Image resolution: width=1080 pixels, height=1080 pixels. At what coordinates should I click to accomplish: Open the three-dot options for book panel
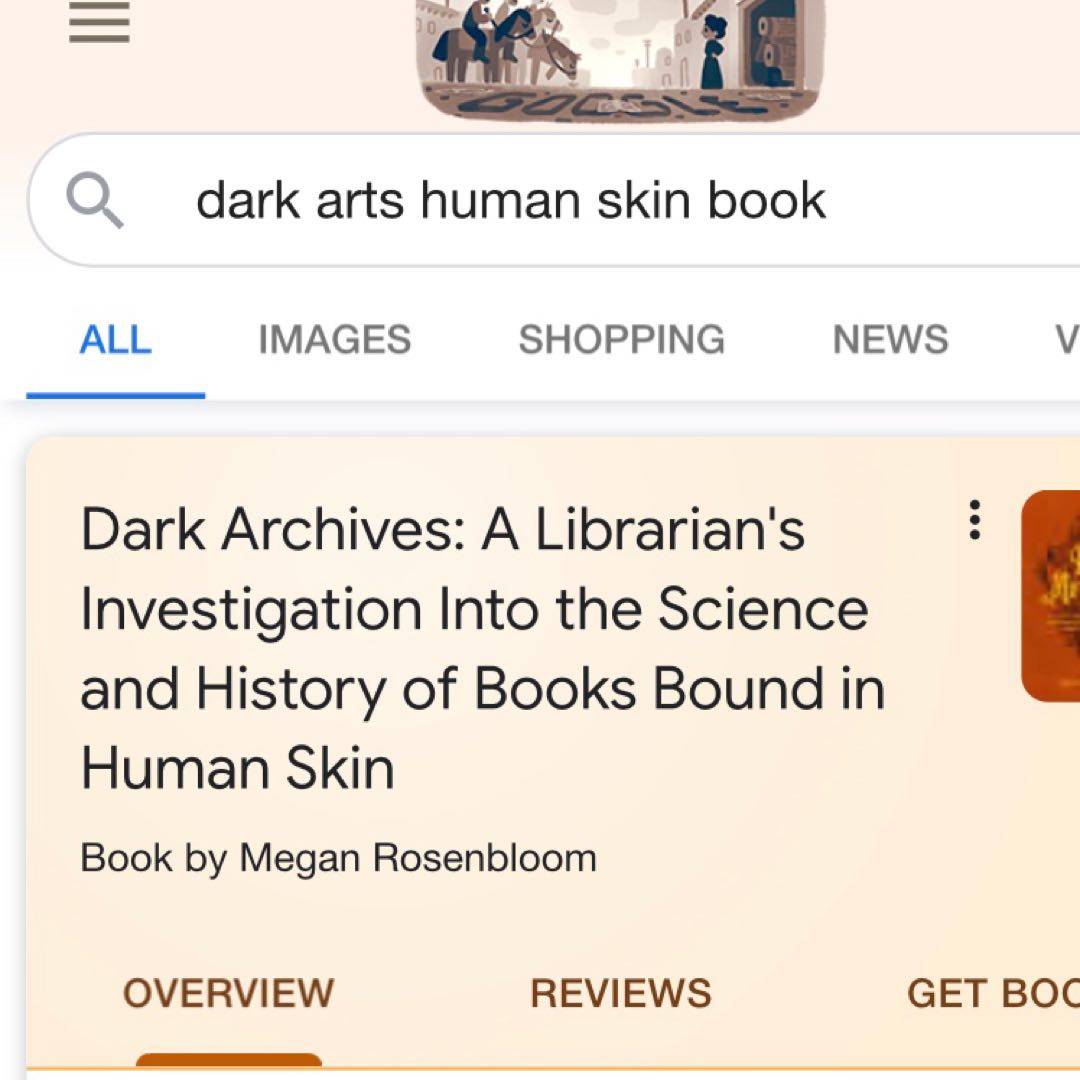point(975,520)
